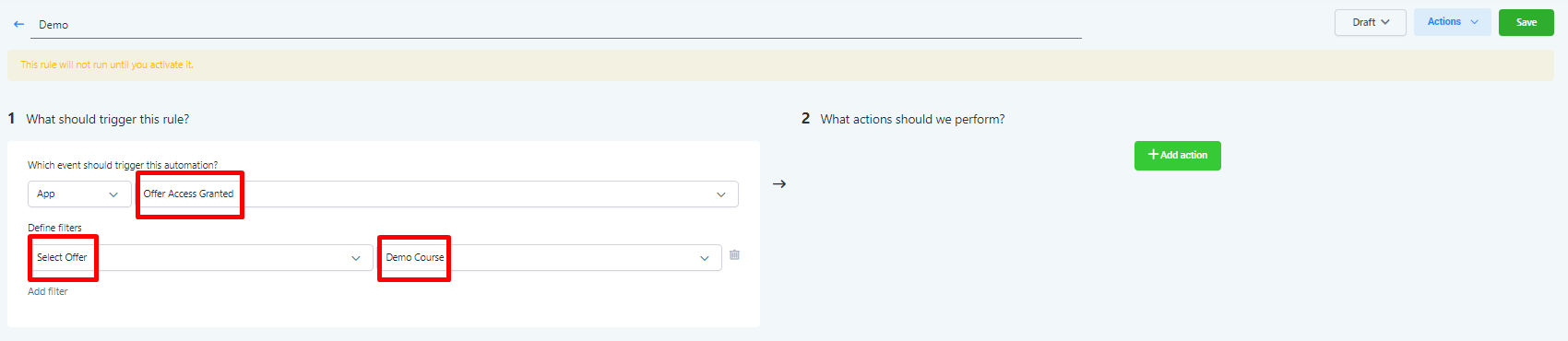This screenshot has width=1568, height=341.
Task: Click the Add filter link
Action: point(48,291)
